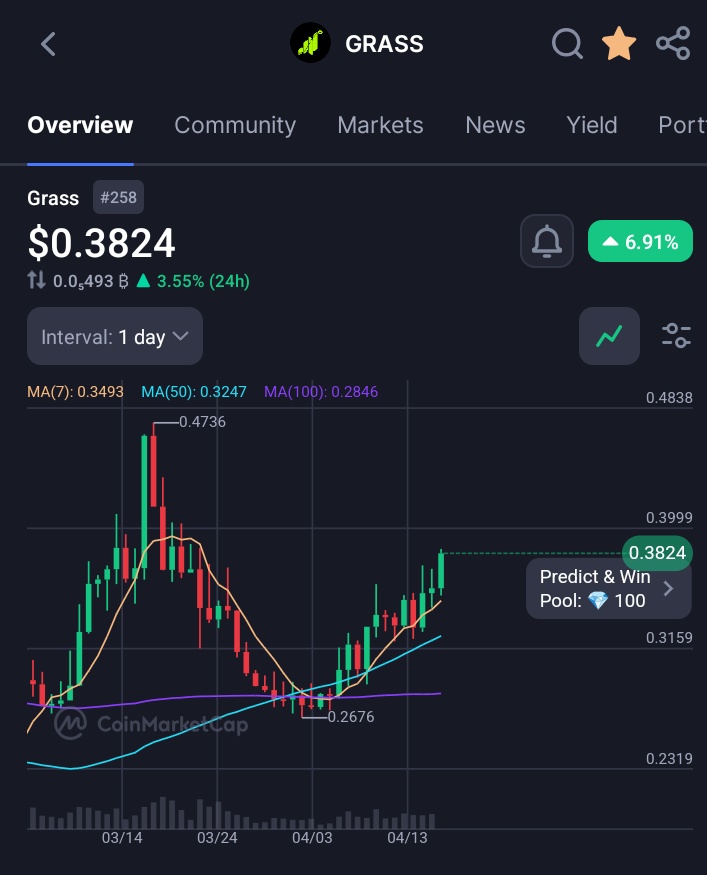Tap the GRASS coin logo
This screenshot has width=707, height=875.
(x=310, y=43)
